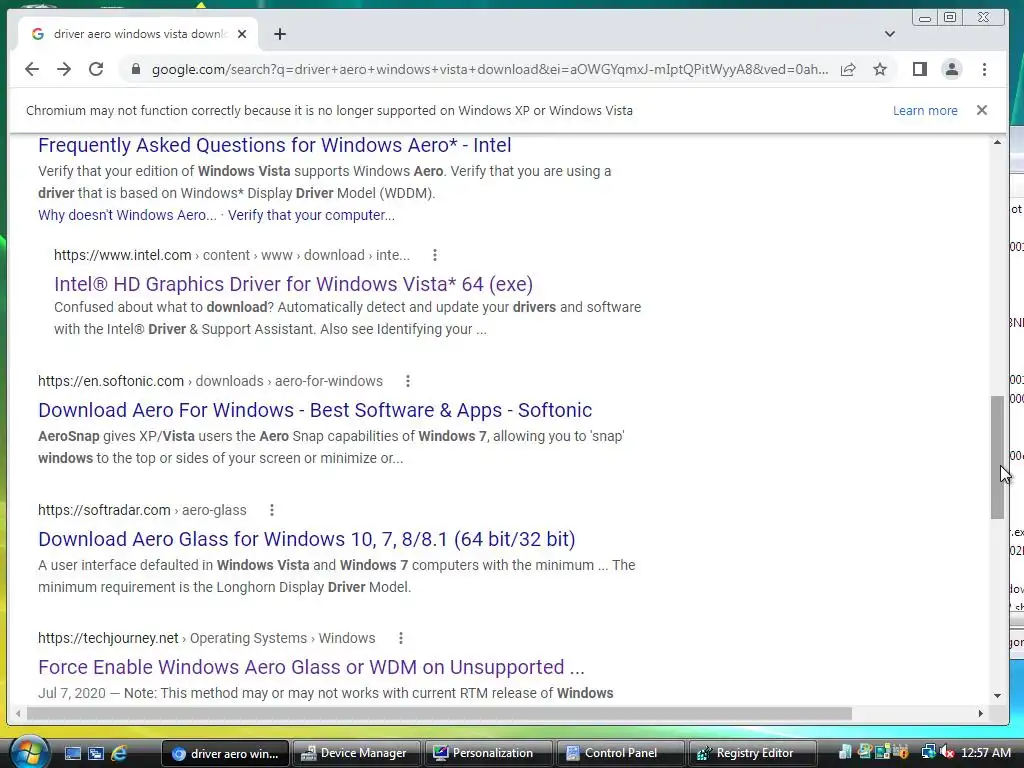Open options for intel.com result

pos(434,255)
